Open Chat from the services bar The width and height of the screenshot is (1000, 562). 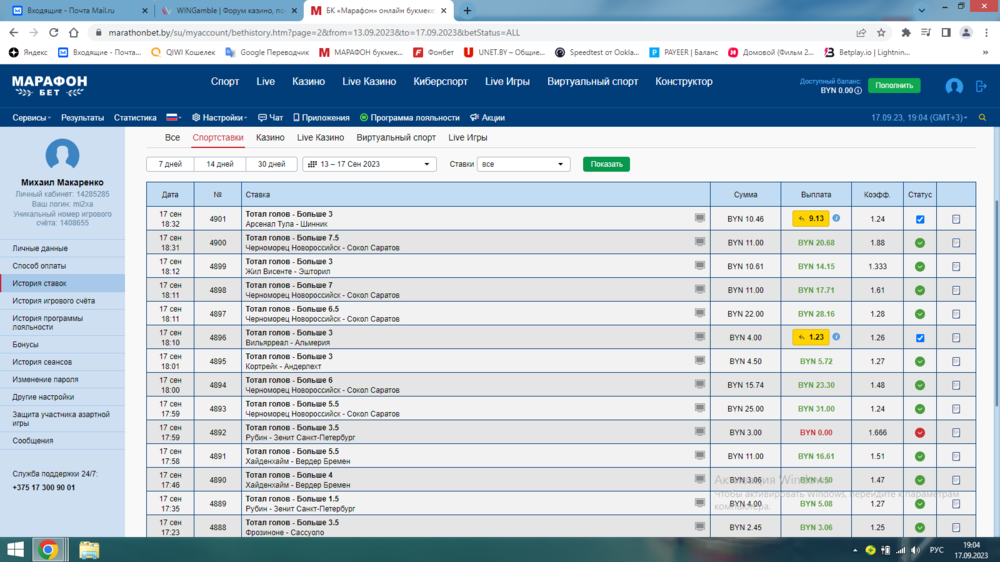tap(270, 117)
